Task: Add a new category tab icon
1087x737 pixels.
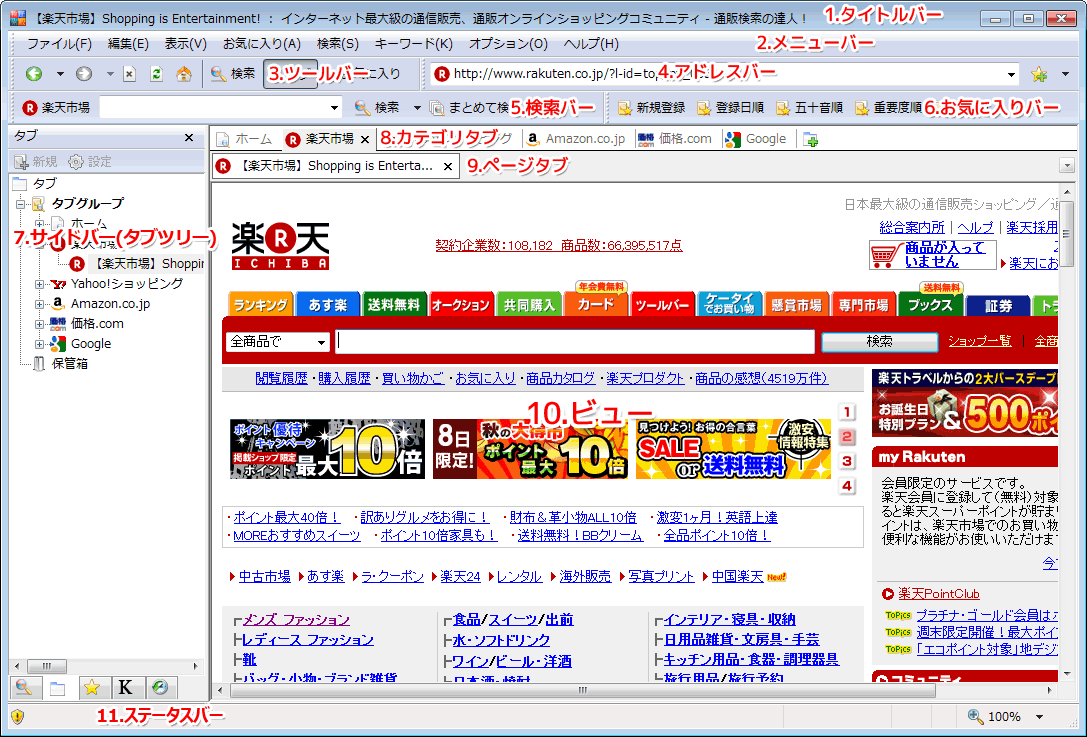Action: [x=810, y=139]
